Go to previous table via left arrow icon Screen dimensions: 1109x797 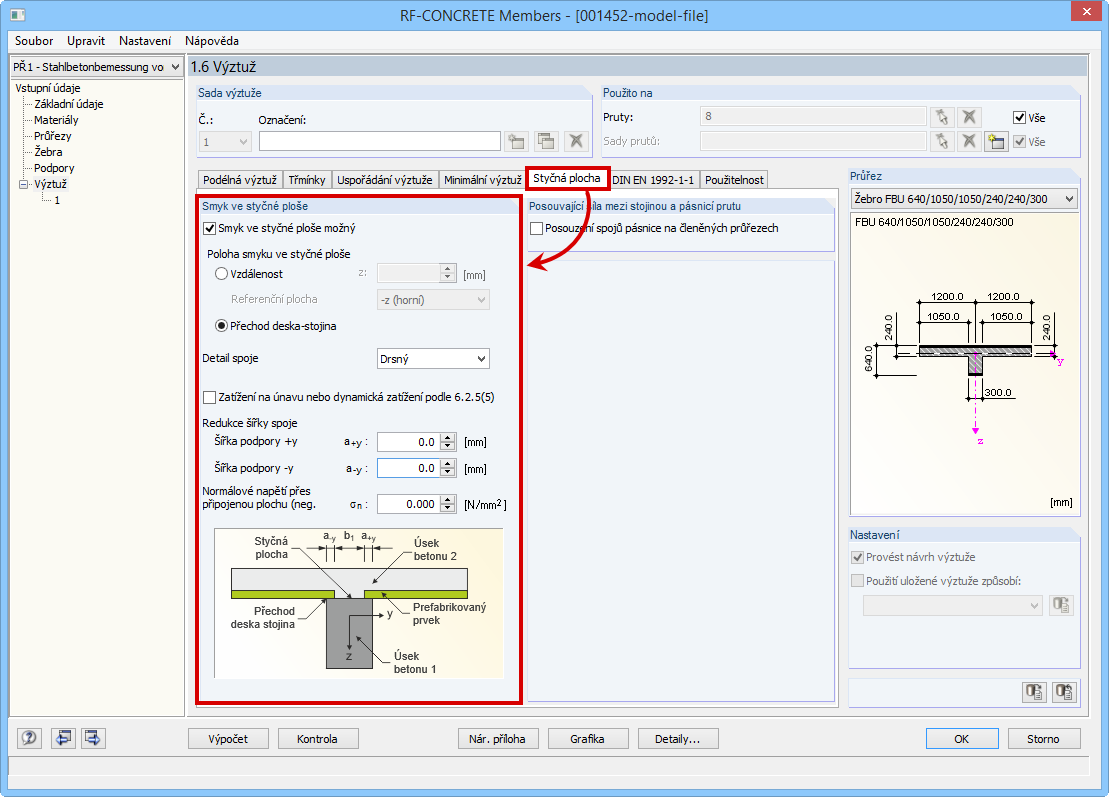[63, 738]
